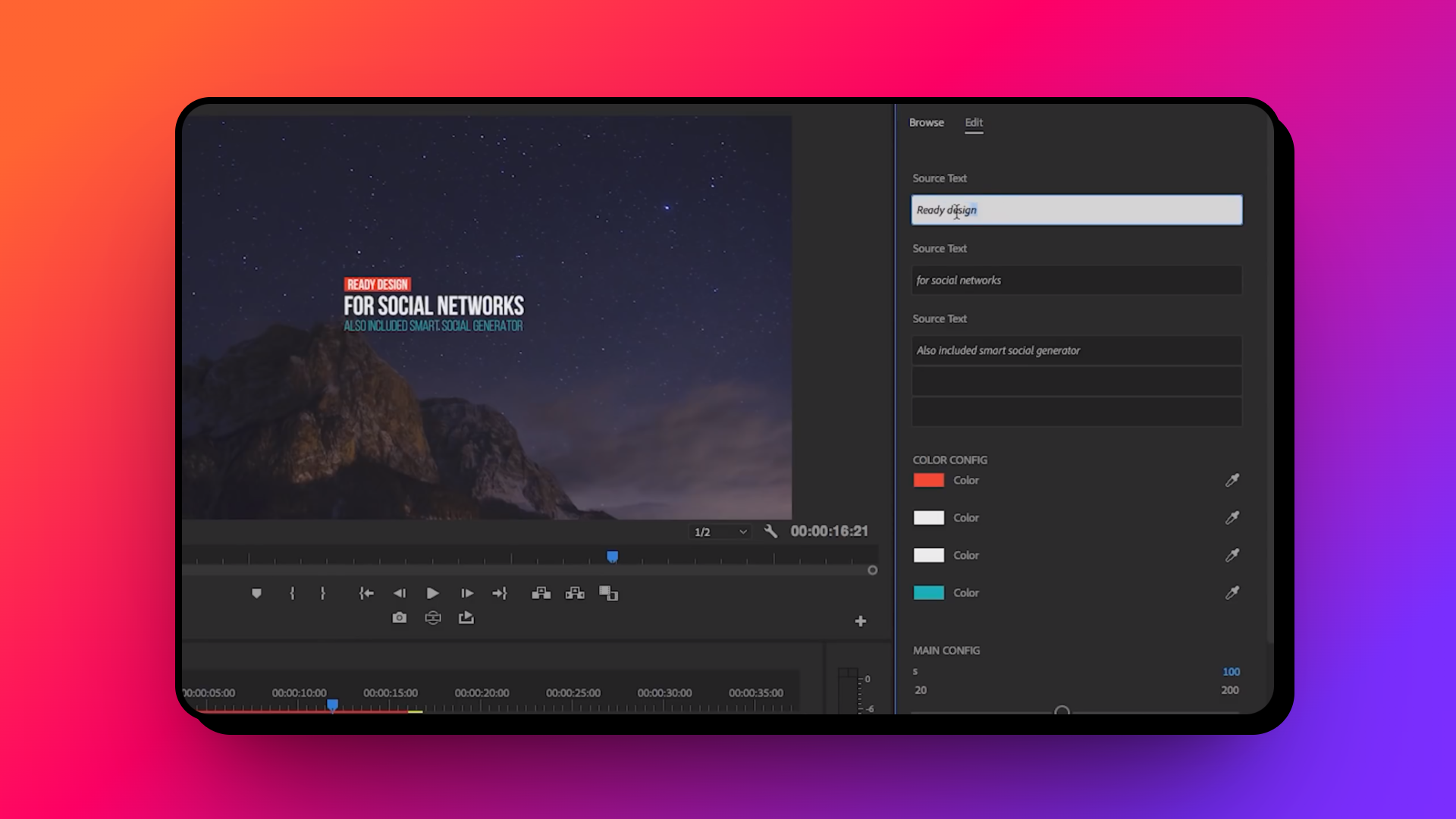This screenshot has height=819, width=1456.
Task: Pick color with the red swatch eyedropper
Action: 1232,480
